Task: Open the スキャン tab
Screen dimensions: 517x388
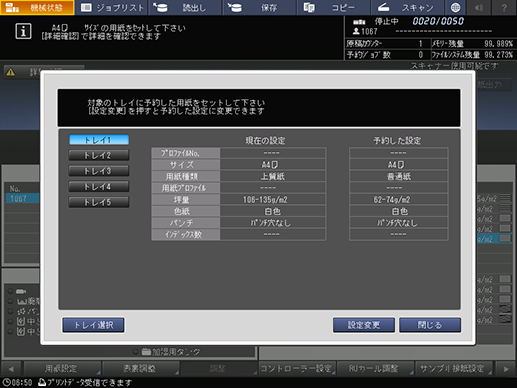Action: tap(407, 7)
